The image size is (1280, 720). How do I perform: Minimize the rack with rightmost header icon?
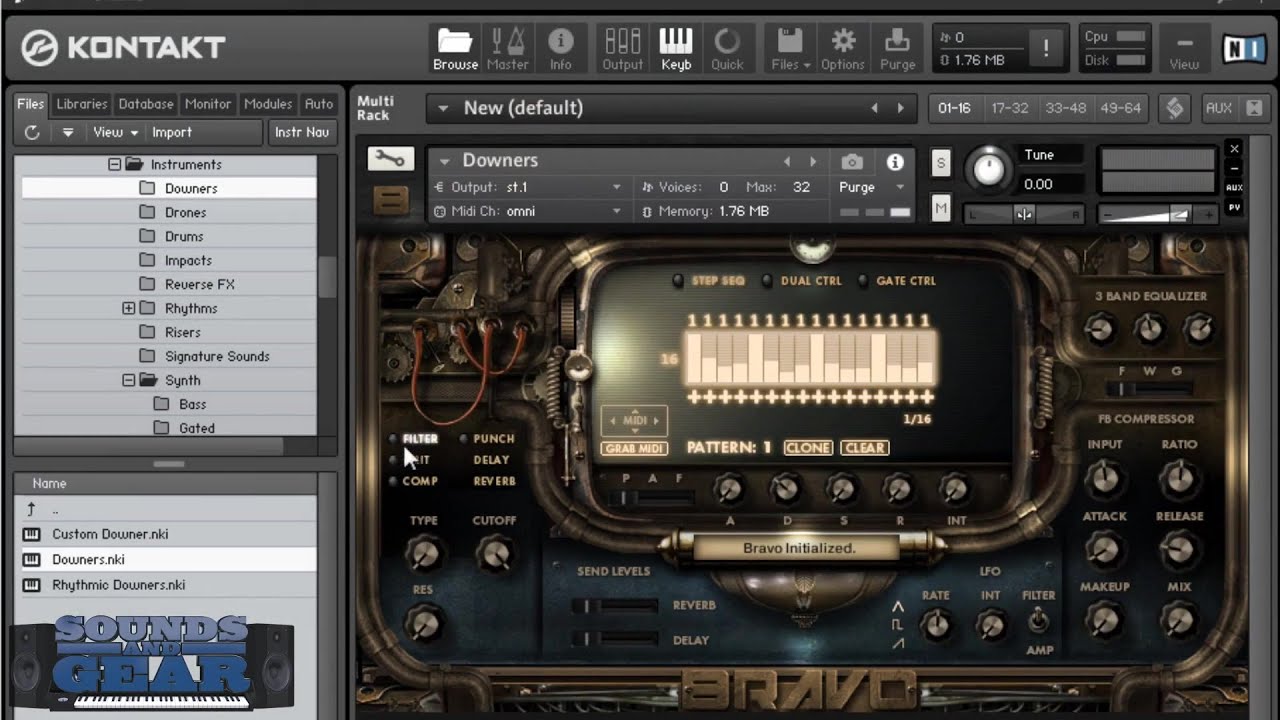tap(1256, 108)
